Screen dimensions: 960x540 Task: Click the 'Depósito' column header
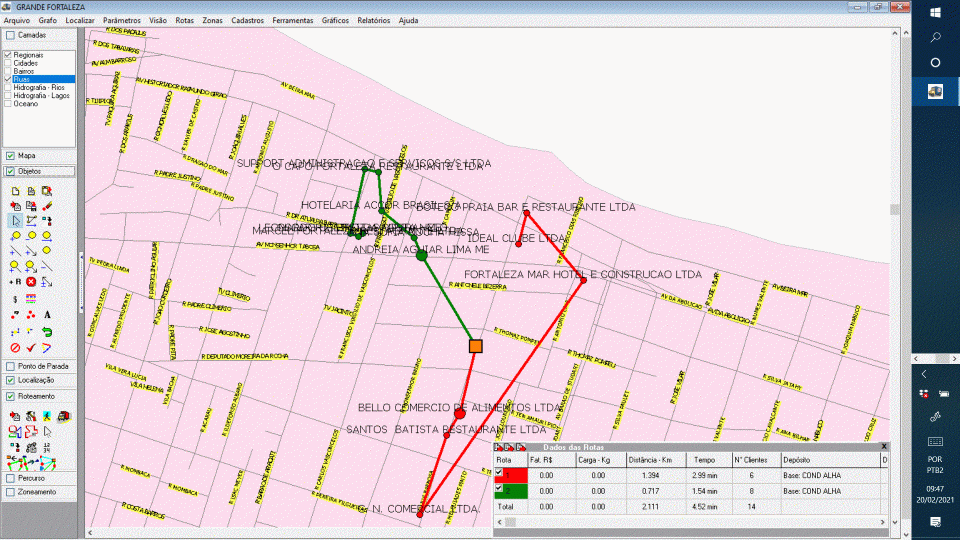pos(830,460)
